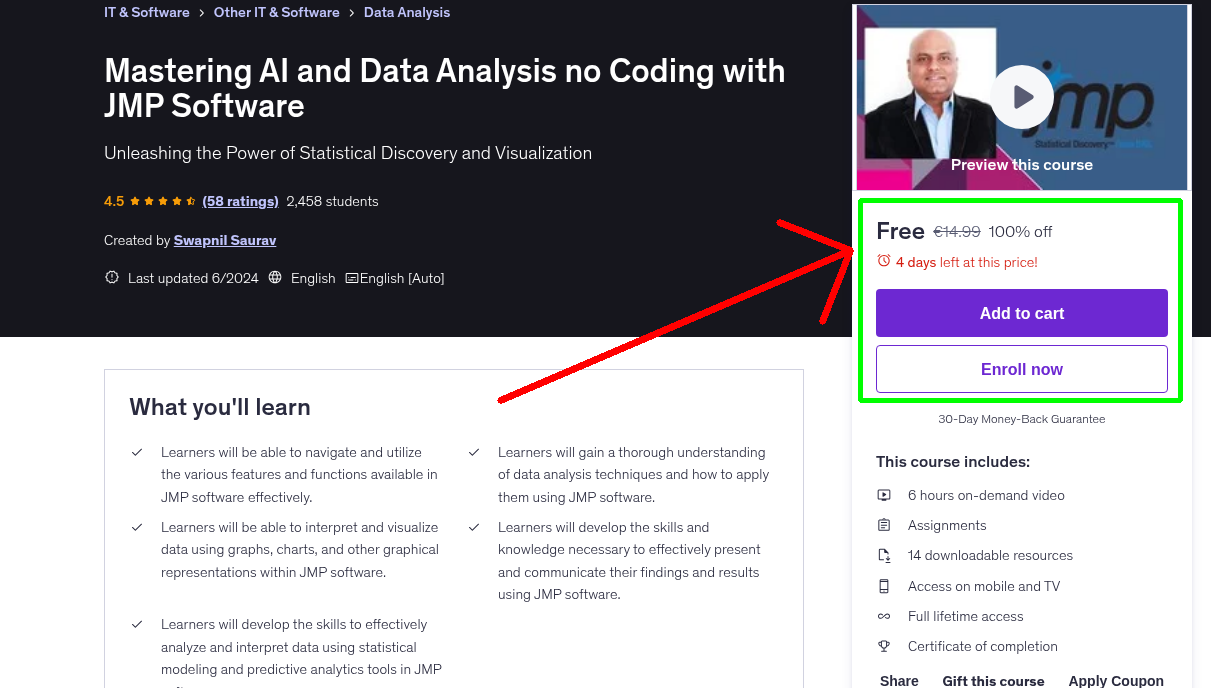The height and width of the screenshot is (688, 1211).
Task: View the 58 ratings details
Action: click(x=240, y=201)
